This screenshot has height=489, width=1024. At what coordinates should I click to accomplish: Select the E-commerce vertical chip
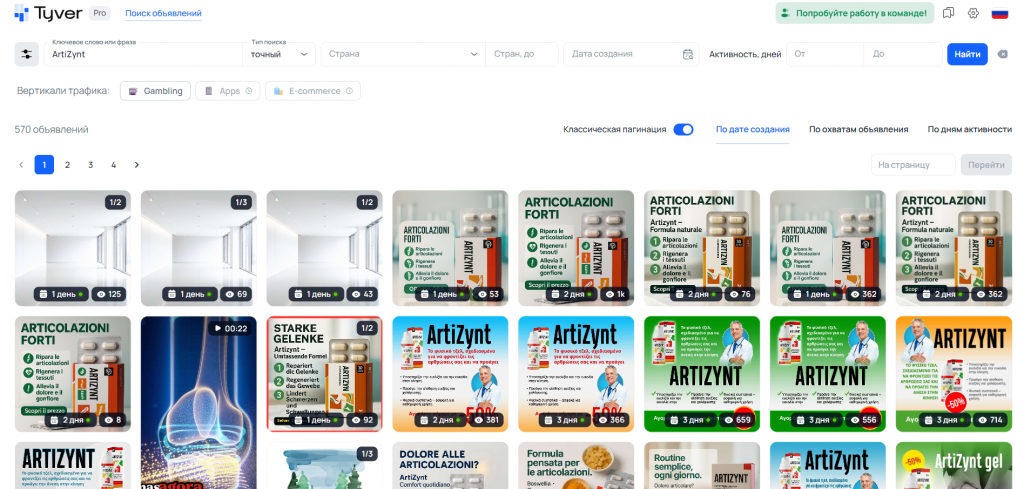coord(313,91)
